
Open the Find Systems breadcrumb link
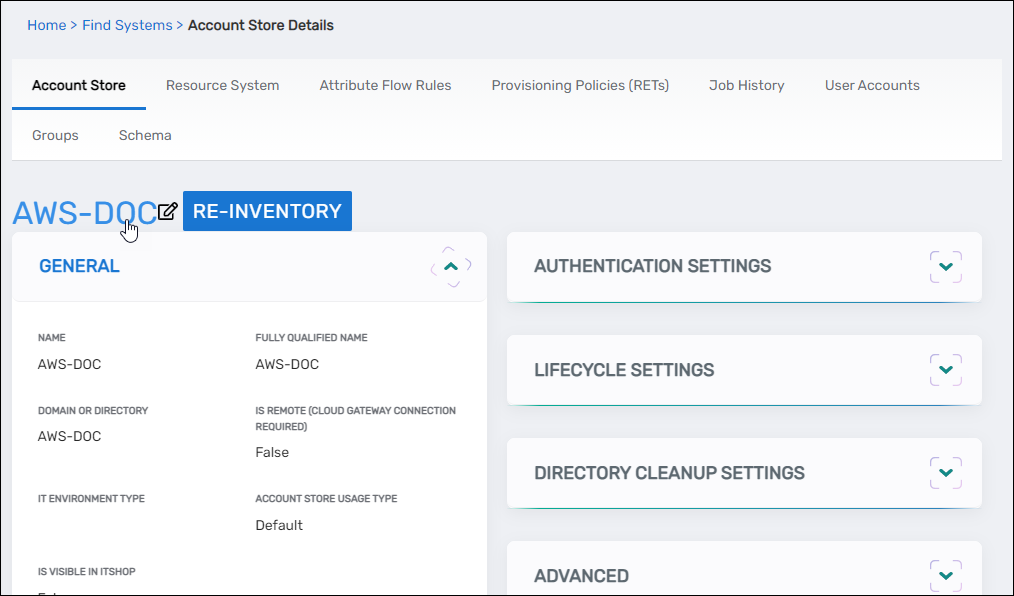(x=128, y=25)
